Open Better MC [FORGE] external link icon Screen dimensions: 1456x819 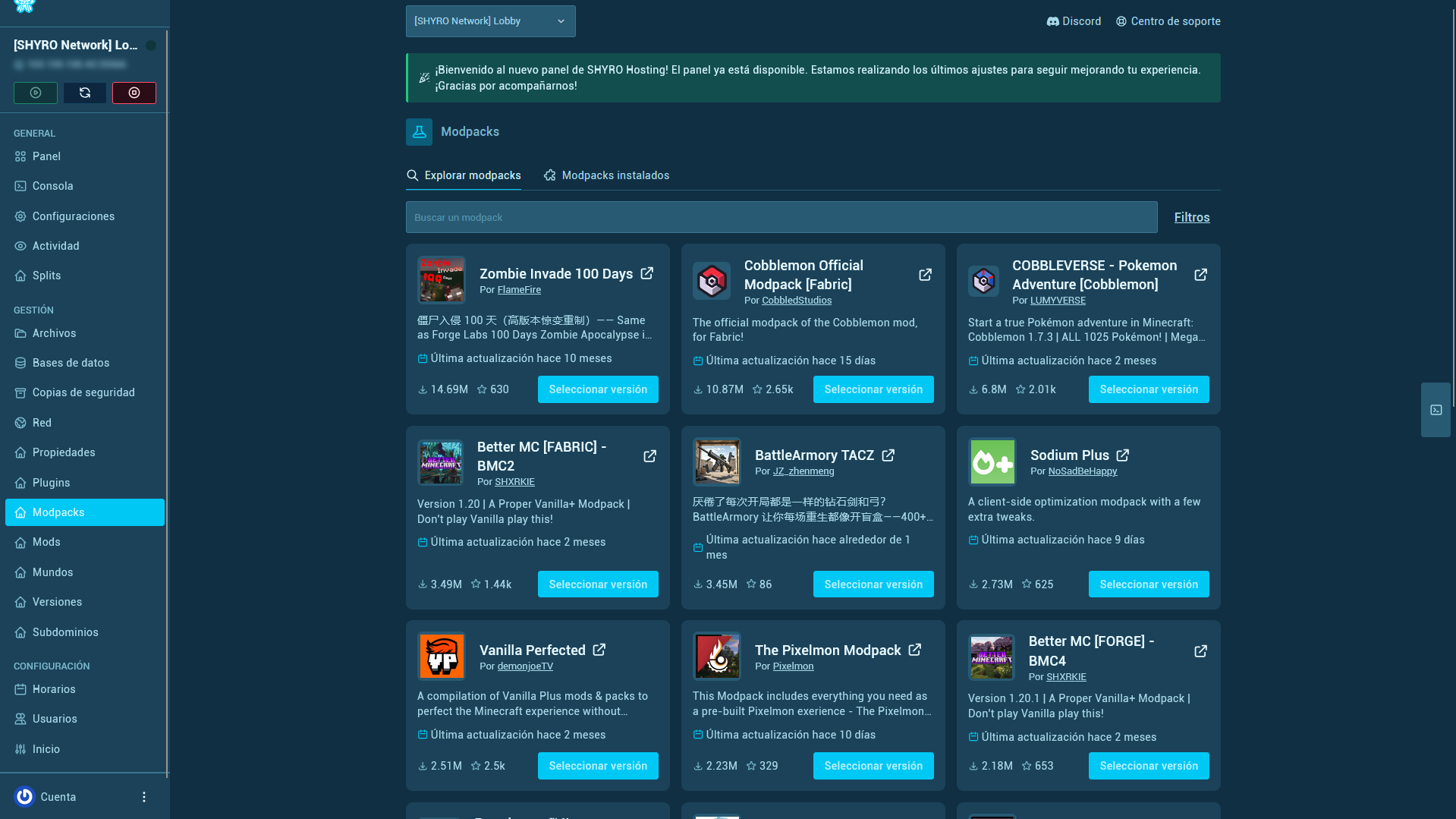pos(1200,651)
